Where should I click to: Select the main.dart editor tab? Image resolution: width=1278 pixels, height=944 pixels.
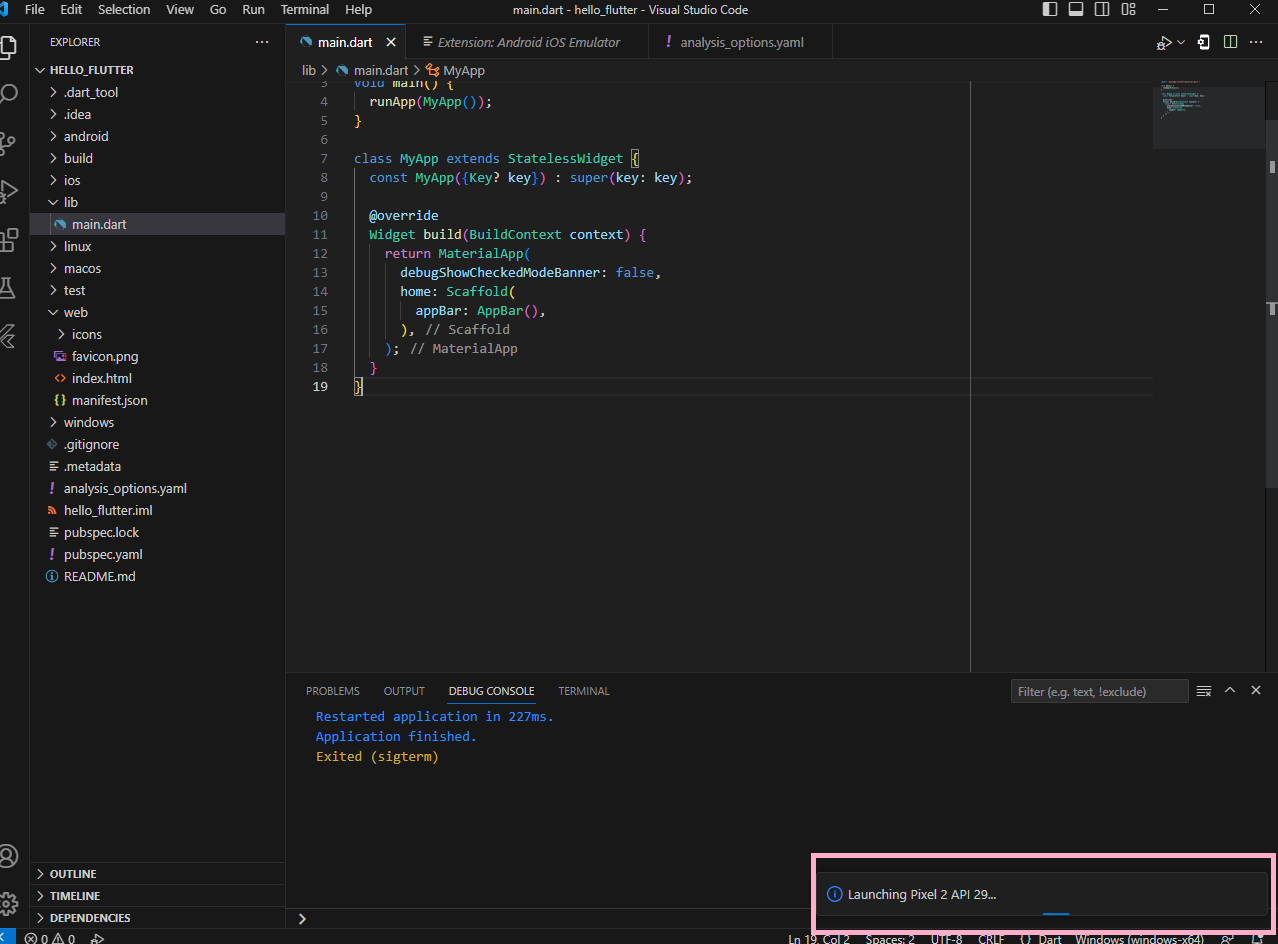(x=345, y=42)
